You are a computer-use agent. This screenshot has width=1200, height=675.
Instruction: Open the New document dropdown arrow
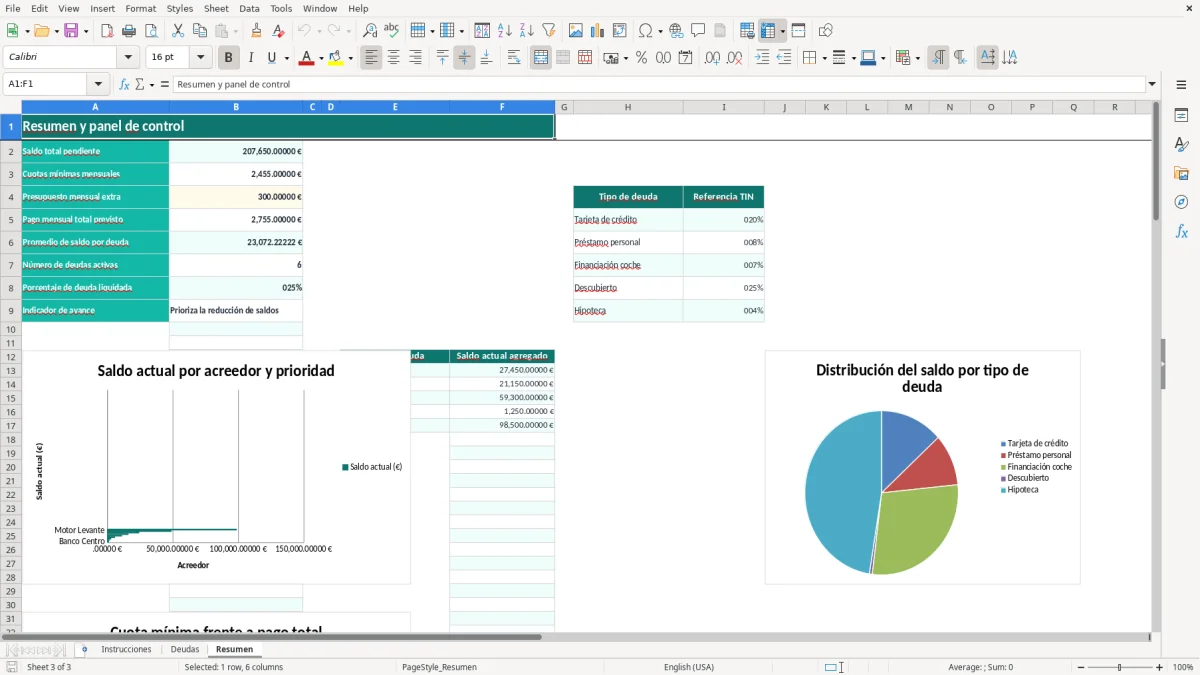coord(26,31)
